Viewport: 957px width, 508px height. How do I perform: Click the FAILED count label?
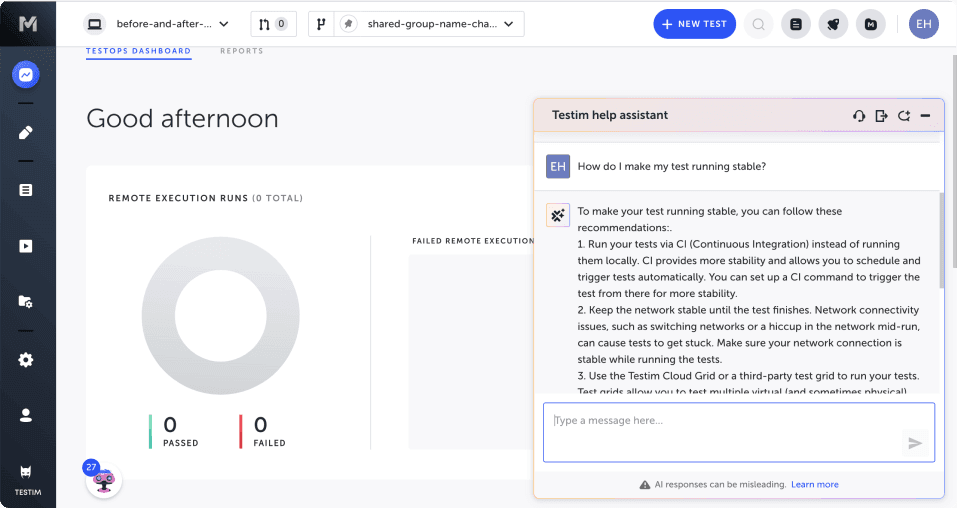click(x=270, y=443)
